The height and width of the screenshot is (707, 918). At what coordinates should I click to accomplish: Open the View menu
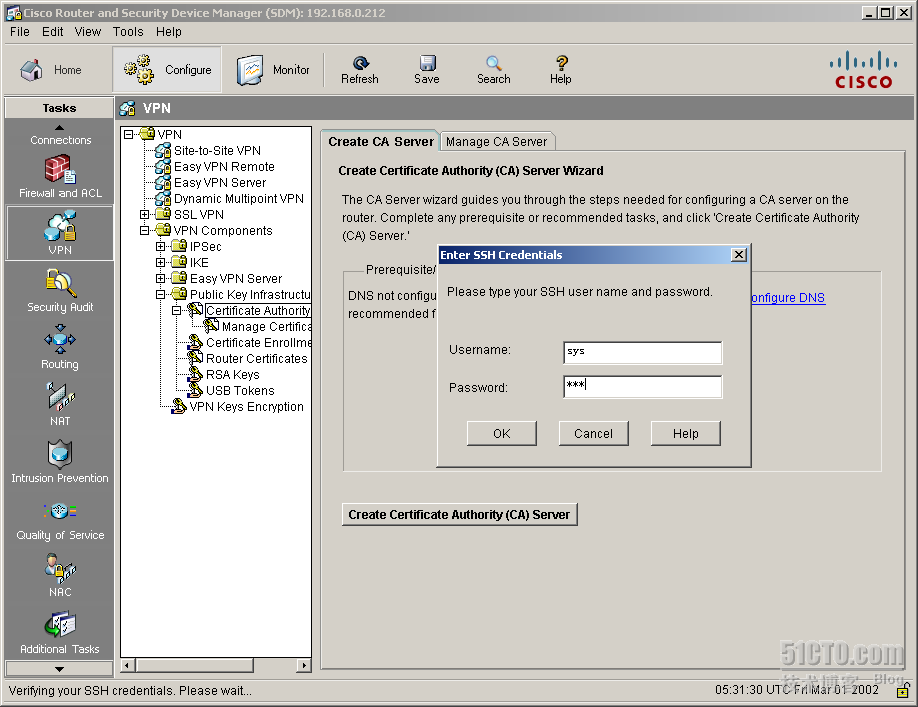click(x=87, y=32)
